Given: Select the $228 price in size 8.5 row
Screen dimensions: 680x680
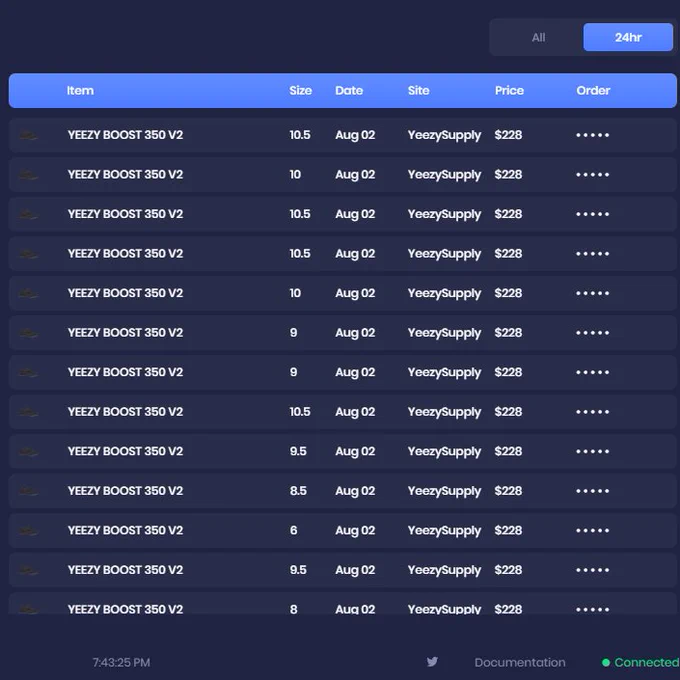Looking at the screenshot, I should pyautogui.click(x=508, y=491).
